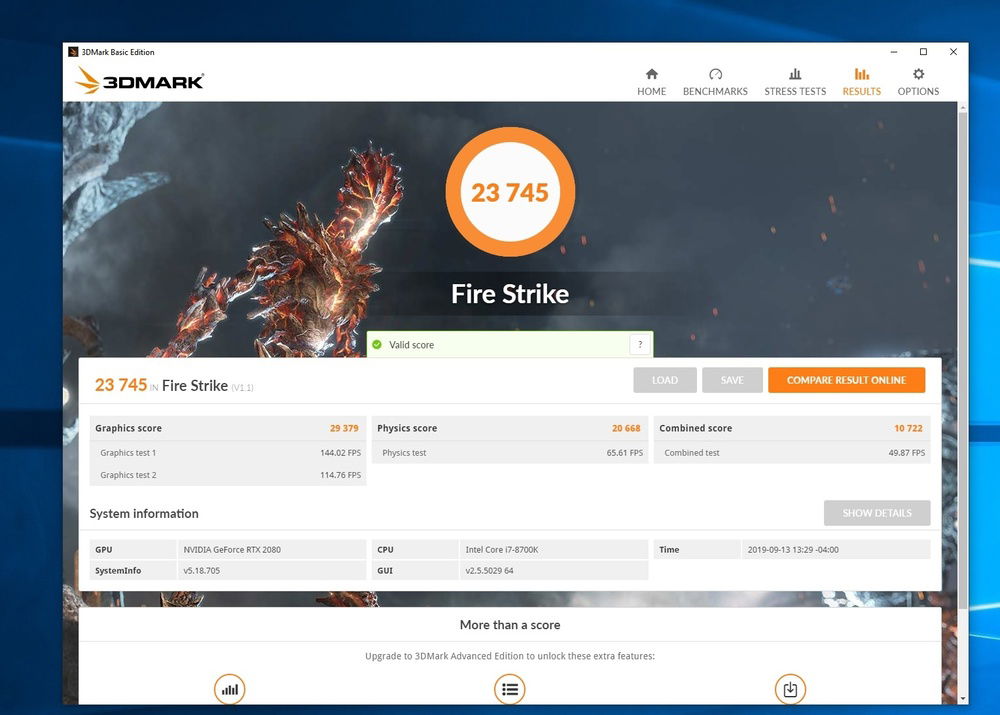This screenshot has width=1000, height=715.
Task: Click the 3DMark logo
Action: click(140, 81)
